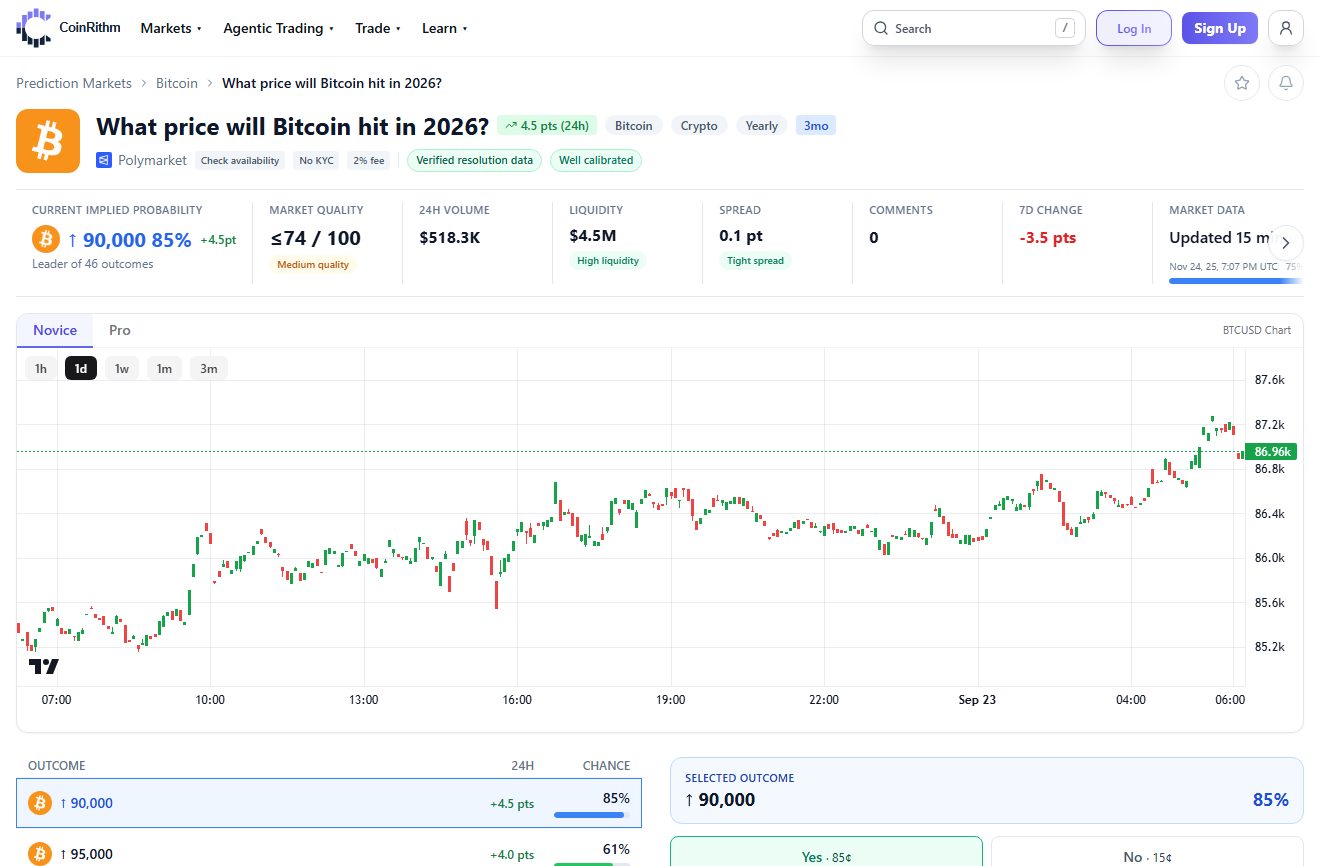The image size is (1320, 866).
Task: Click the large Bitcoin market icon
Action: pos(48,141)
